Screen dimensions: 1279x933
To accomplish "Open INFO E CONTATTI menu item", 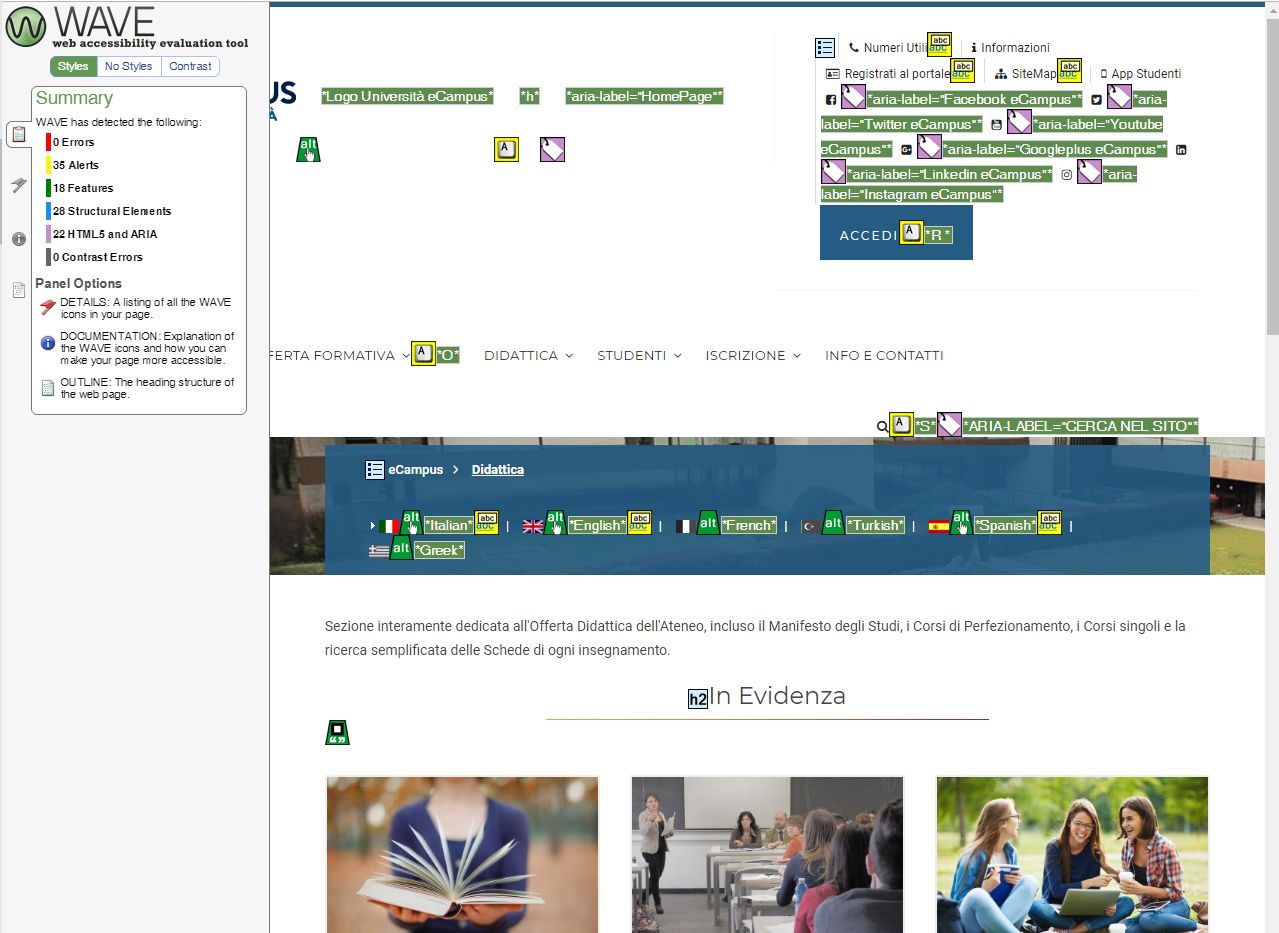I will 884,355.
